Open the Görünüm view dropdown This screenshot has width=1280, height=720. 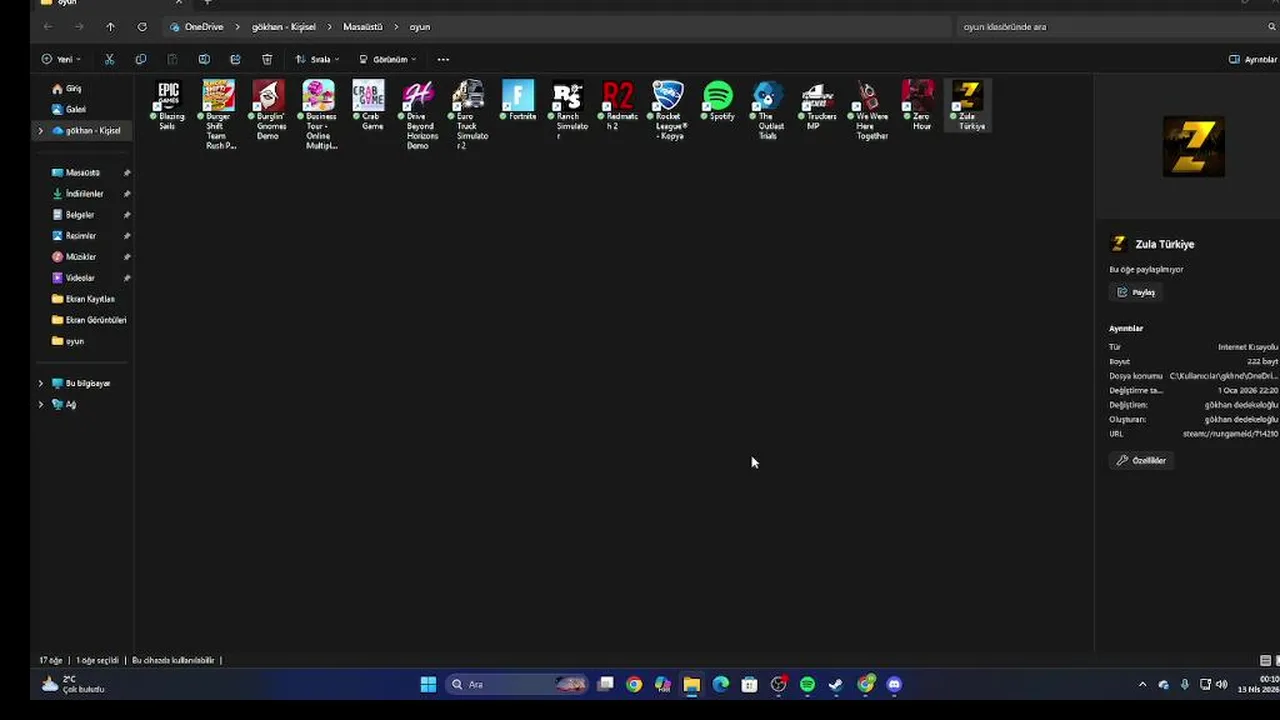click(388, 59)
